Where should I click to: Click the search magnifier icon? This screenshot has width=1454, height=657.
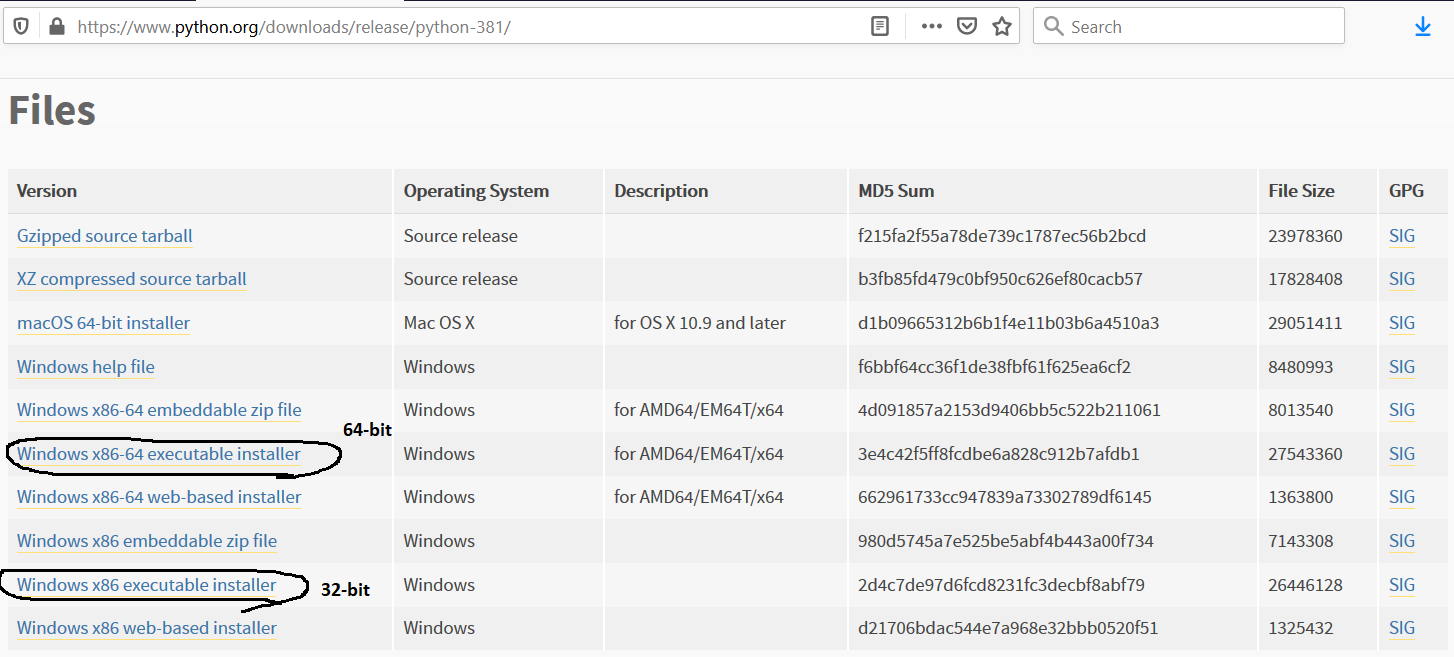coord(1053,27)
